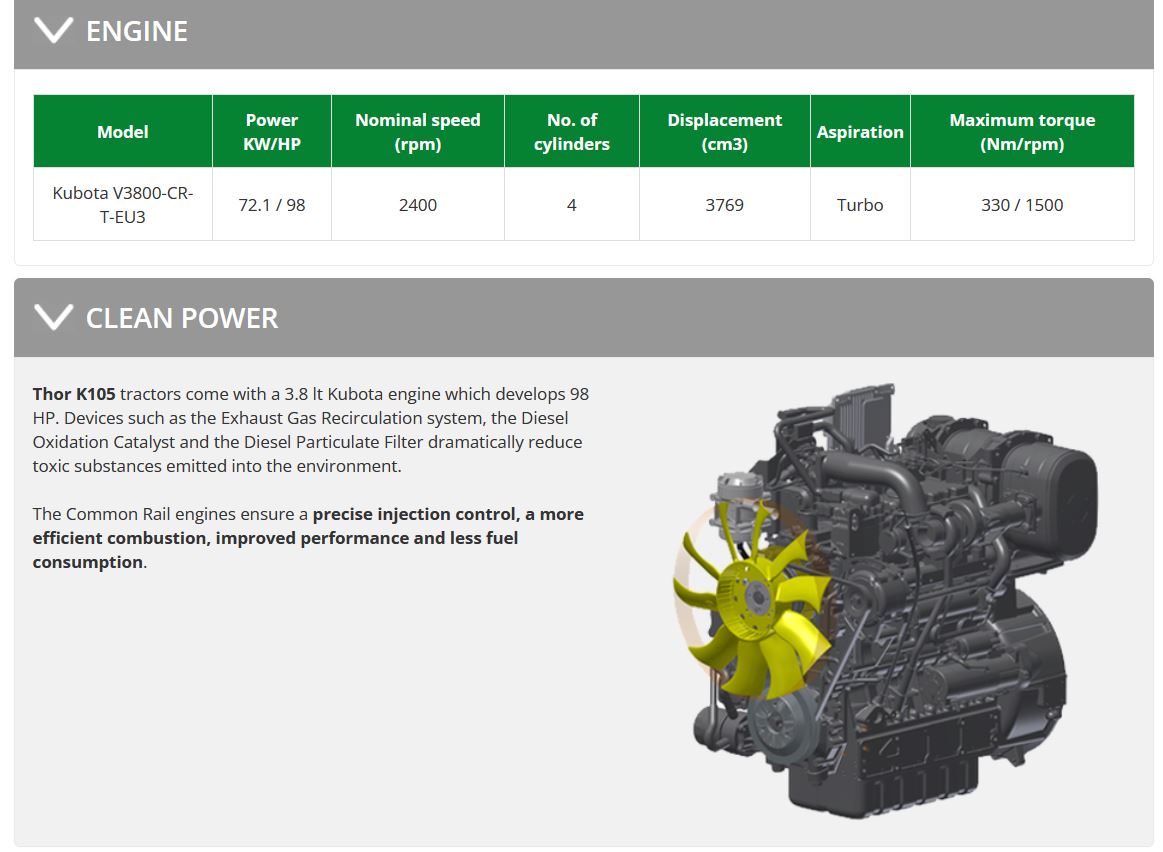Collapse the CLEAN POWER section chevron
Screen dimensions: 1163x852
53,318
